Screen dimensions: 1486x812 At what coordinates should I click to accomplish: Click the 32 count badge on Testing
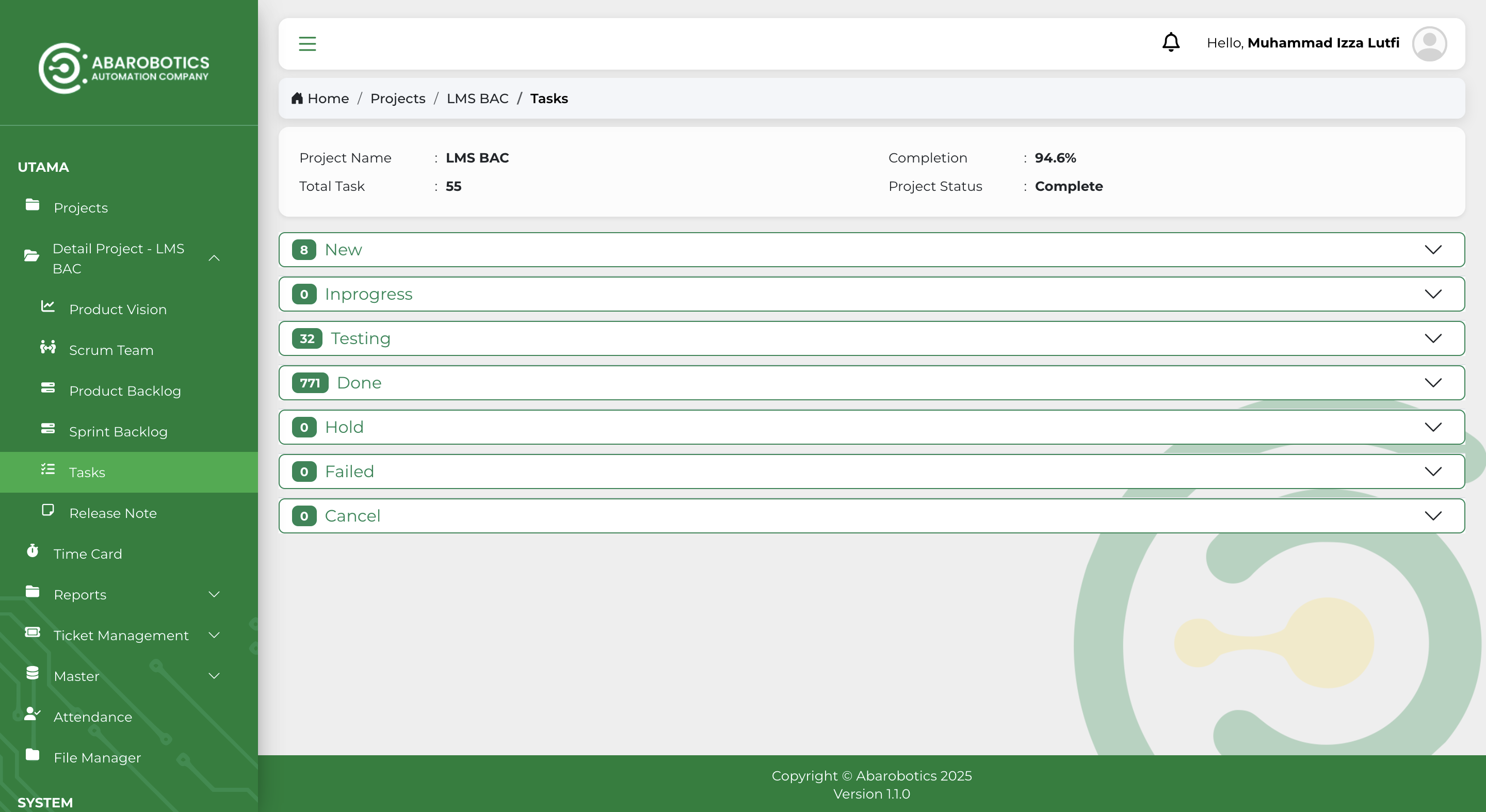307,338
